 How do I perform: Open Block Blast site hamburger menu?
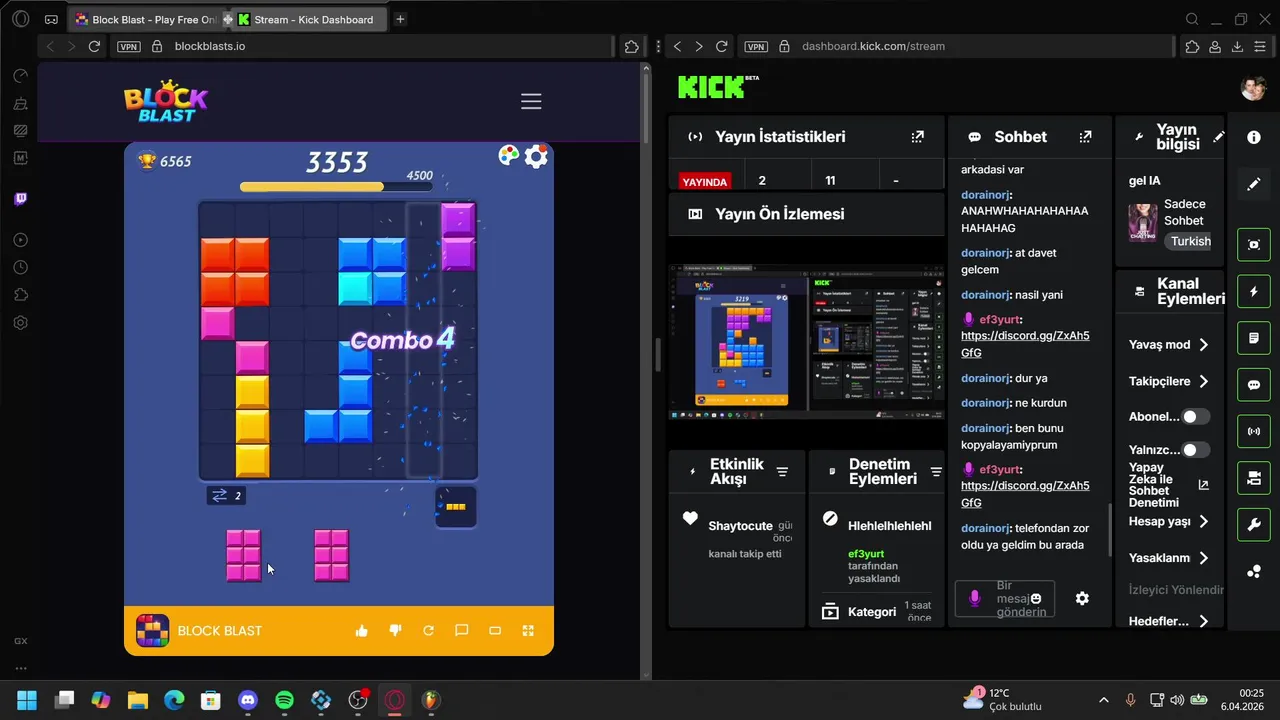click(531, 101)
